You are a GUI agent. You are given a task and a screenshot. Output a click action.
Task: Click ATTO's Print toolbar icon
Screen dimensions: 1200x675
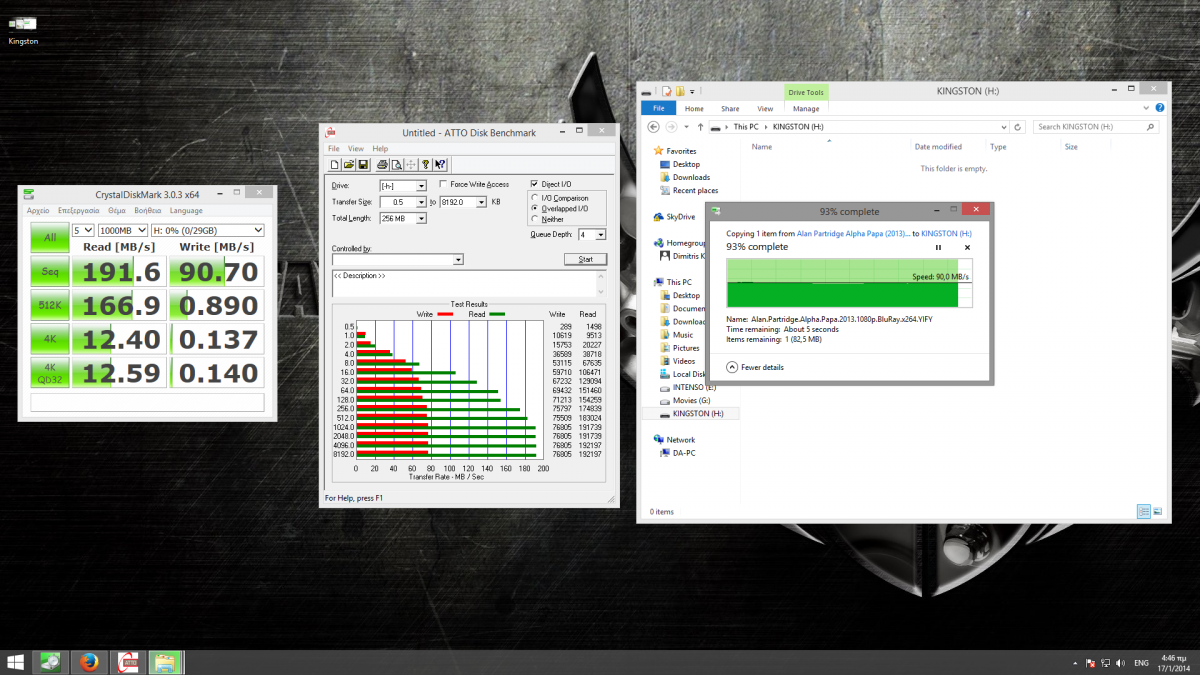click(382, 164)
